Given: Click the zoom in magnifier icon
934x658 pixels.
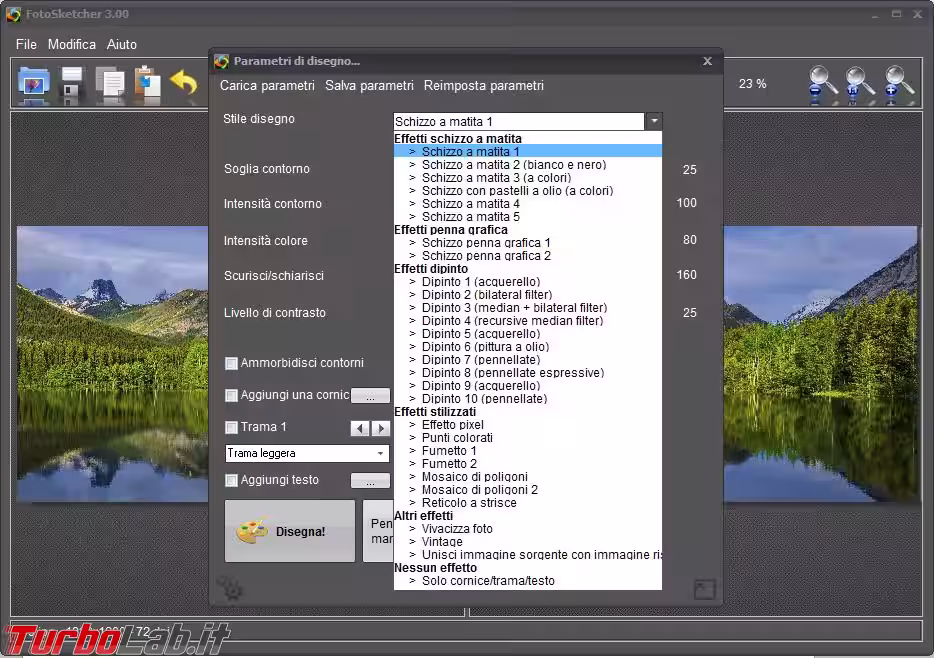Looking at the screenshot, I should [899, 85].
